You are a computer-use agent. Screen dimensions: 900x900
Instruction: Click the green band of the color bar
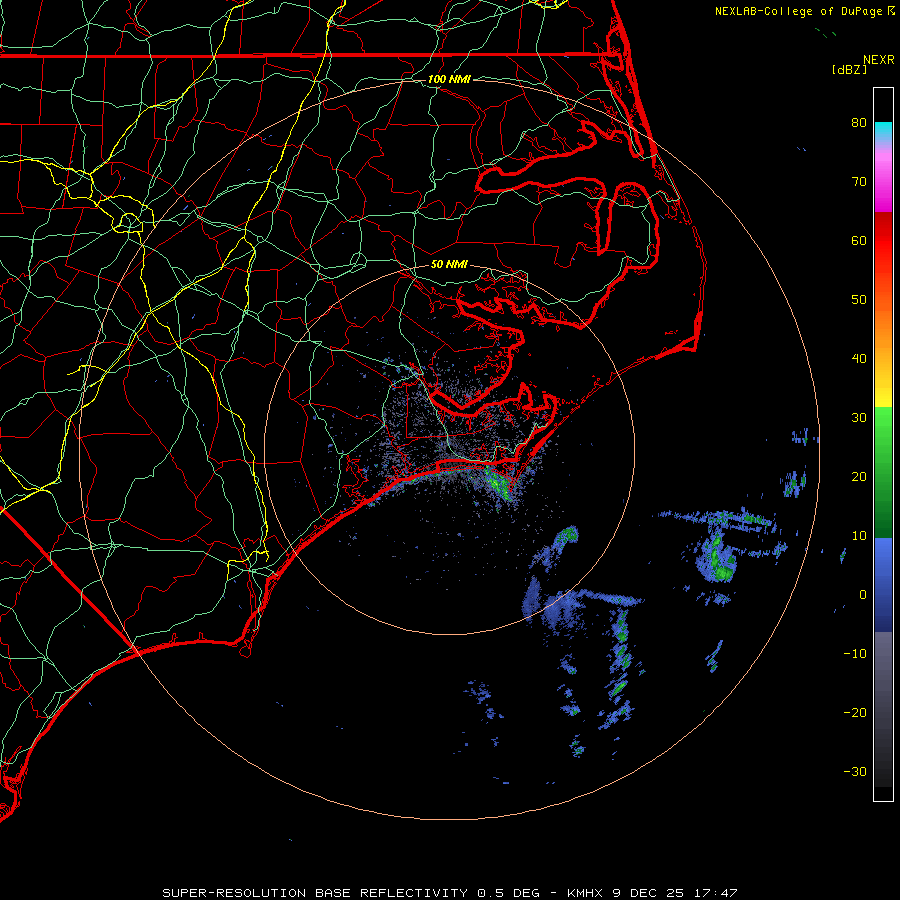pyautogui.click(x=883, y=472)
